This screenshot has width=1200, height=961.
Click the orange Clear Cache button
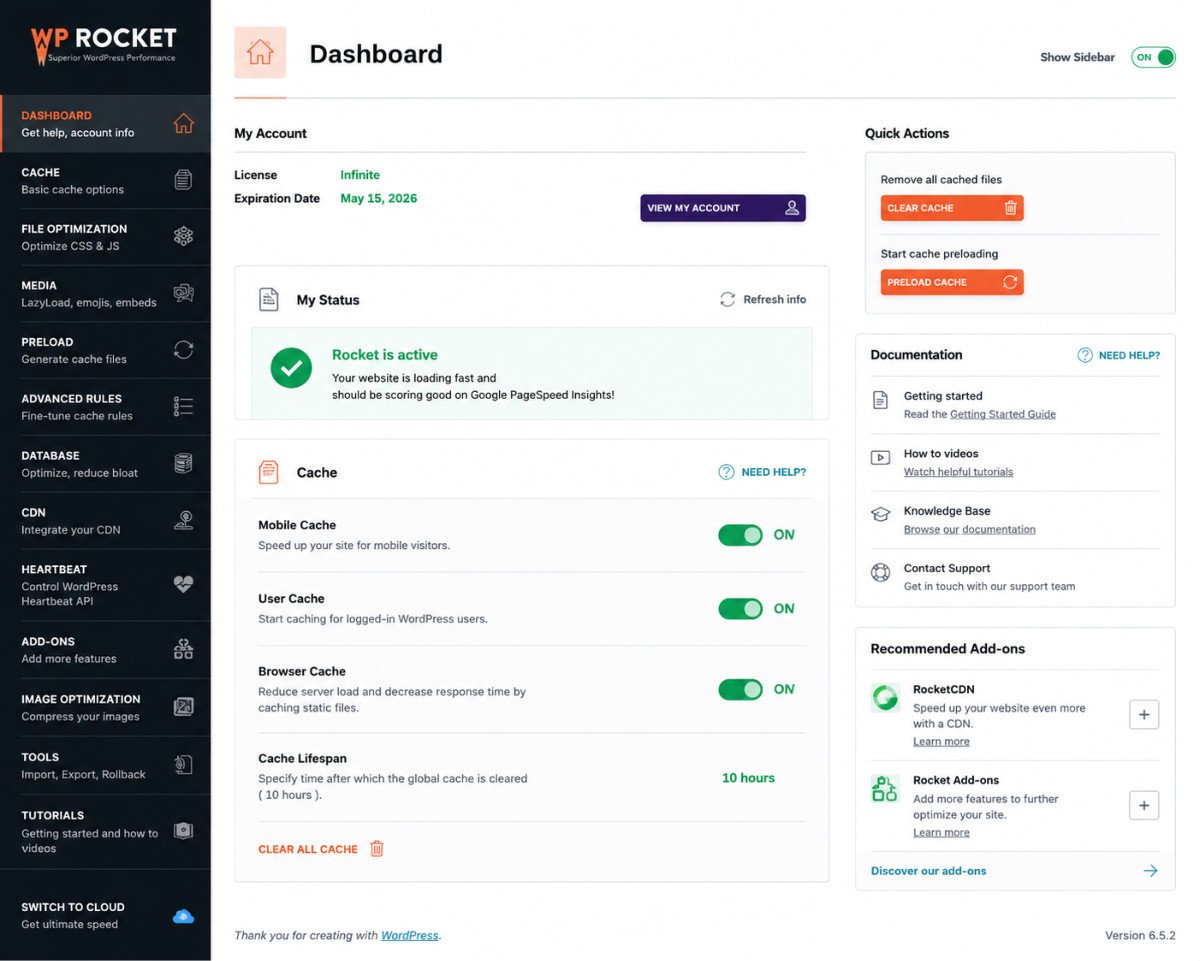coord(952,208)
